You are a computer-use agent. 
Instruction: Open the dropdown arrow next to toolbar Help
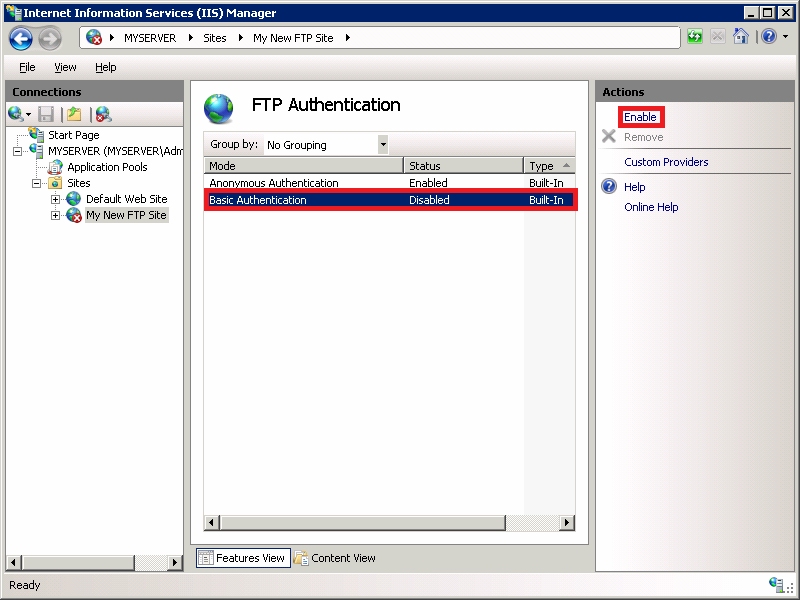[785, 36]
